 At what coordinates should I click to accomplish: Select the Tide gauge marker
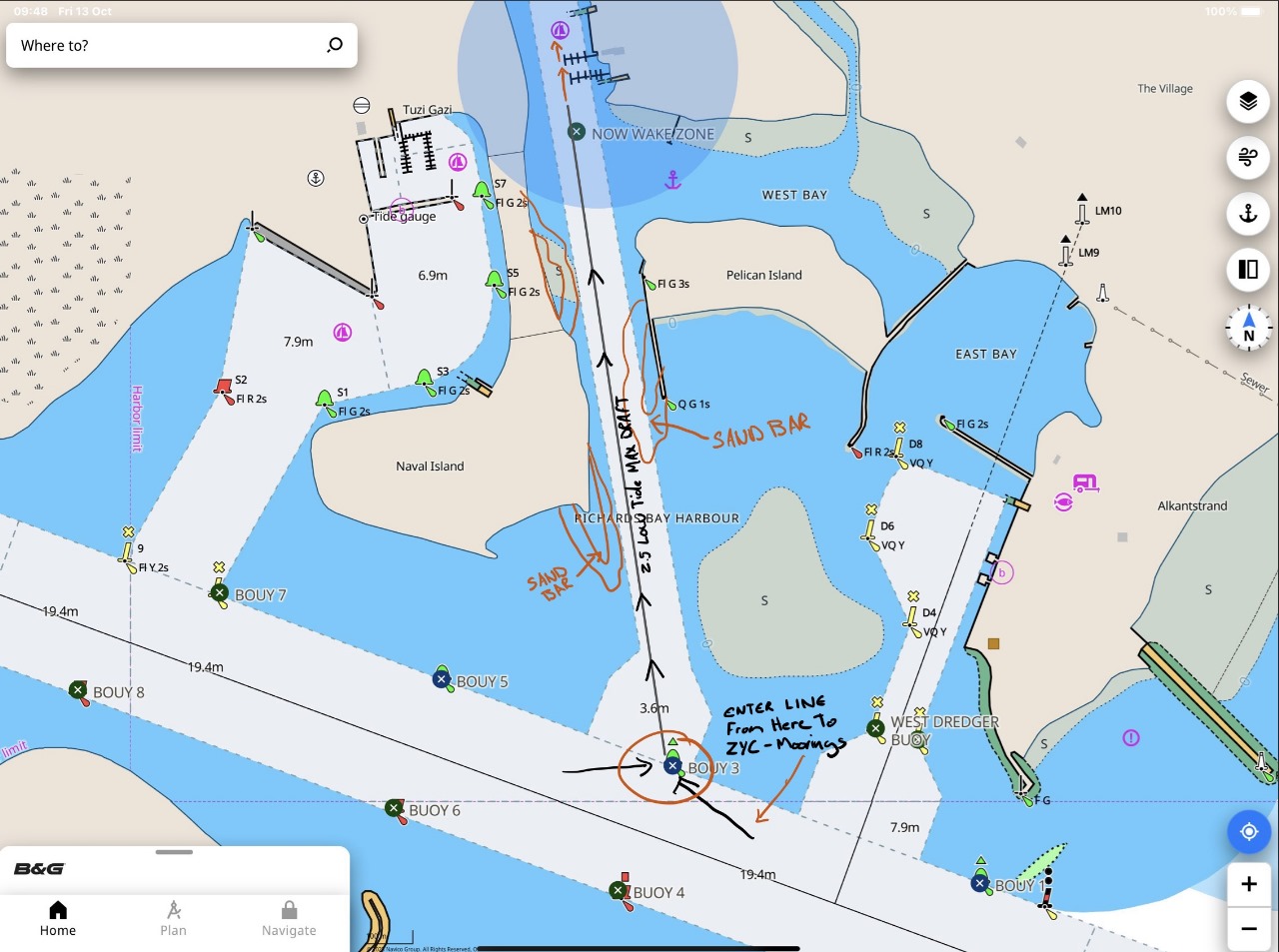364,218
